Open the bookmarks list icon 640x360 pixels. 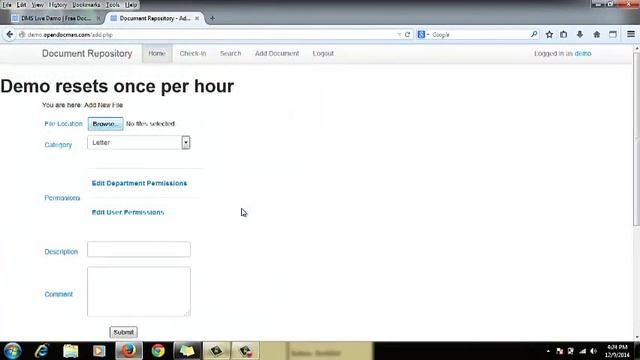pos(564,35)
